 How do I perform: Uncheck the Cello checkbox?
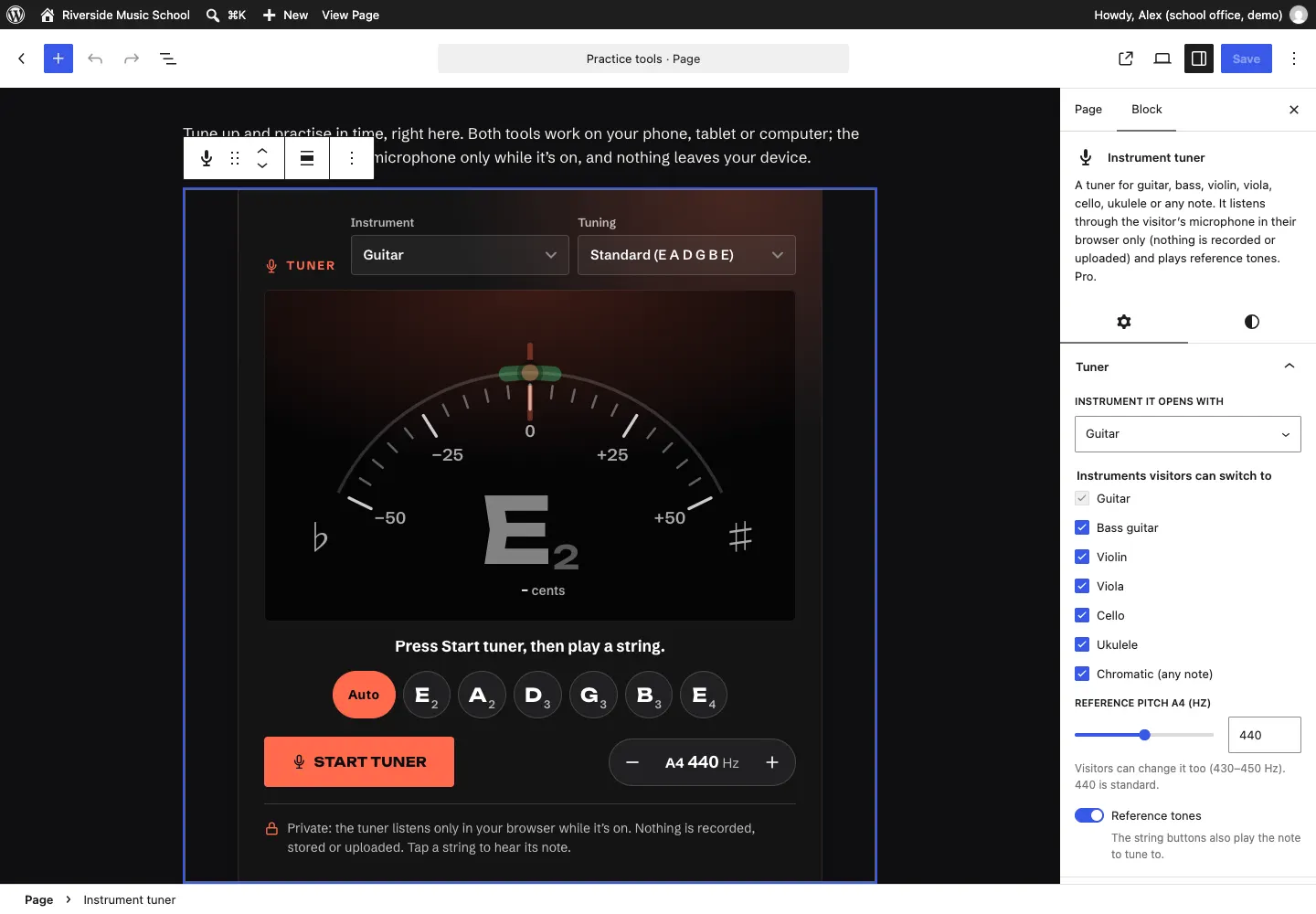point(1082,615)
